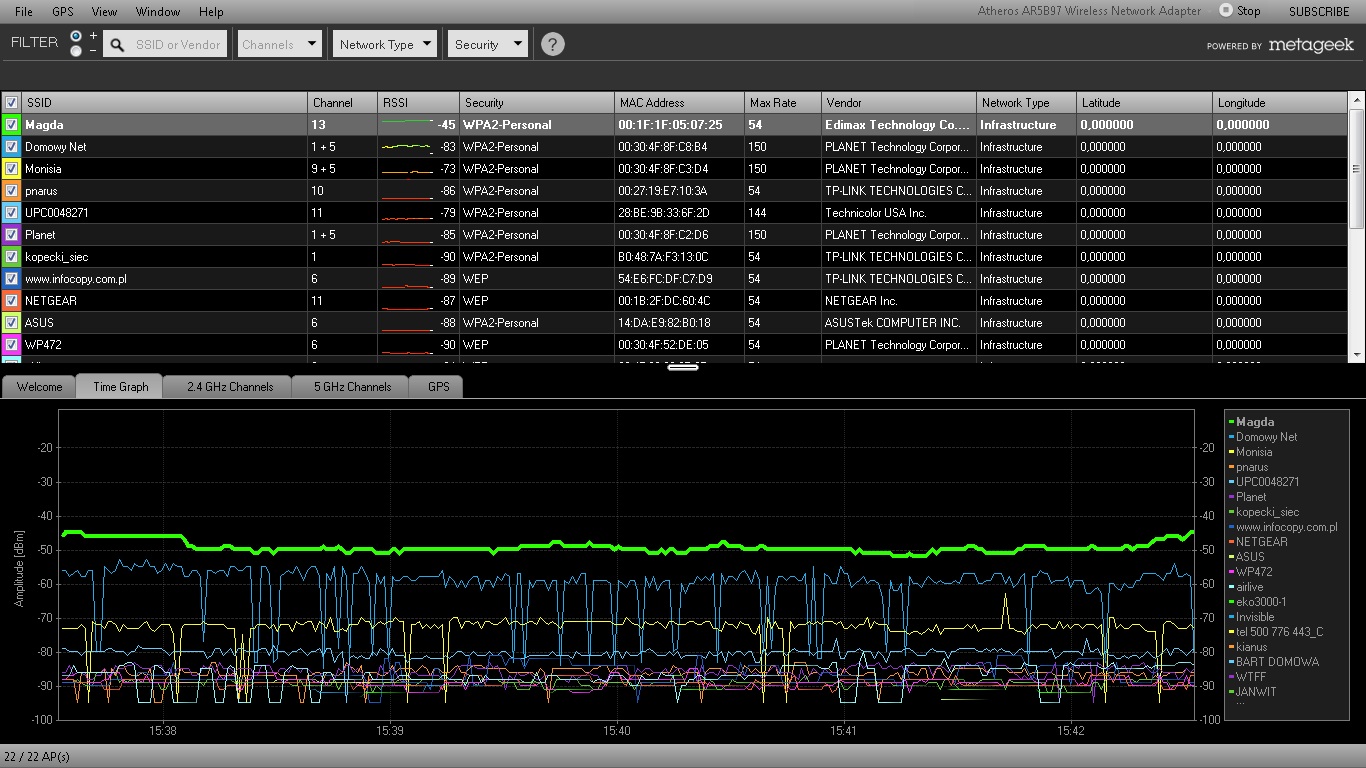
Task: Switch to the GPS tab
Action: pos(438,387)
